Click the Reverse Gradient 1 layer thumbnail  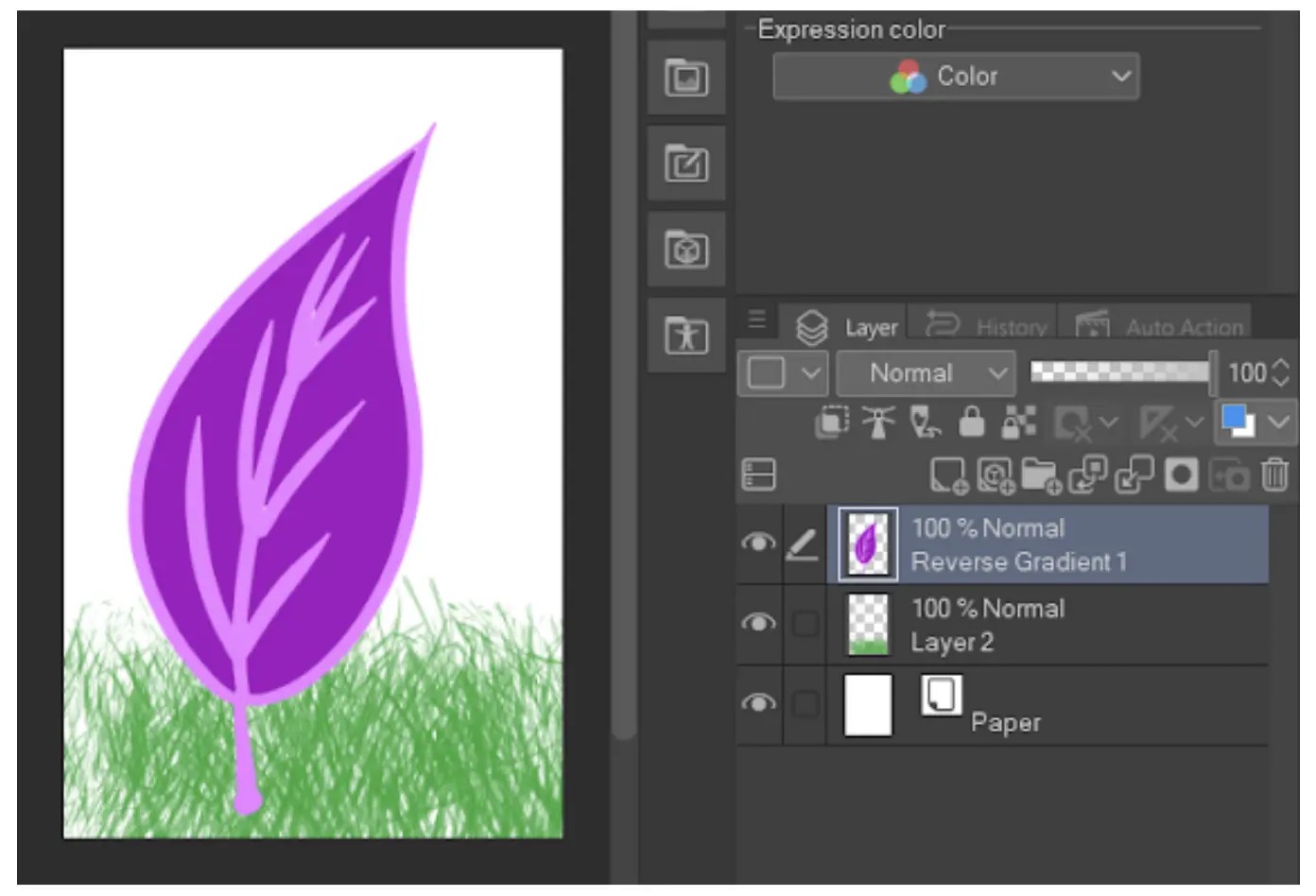866,544
